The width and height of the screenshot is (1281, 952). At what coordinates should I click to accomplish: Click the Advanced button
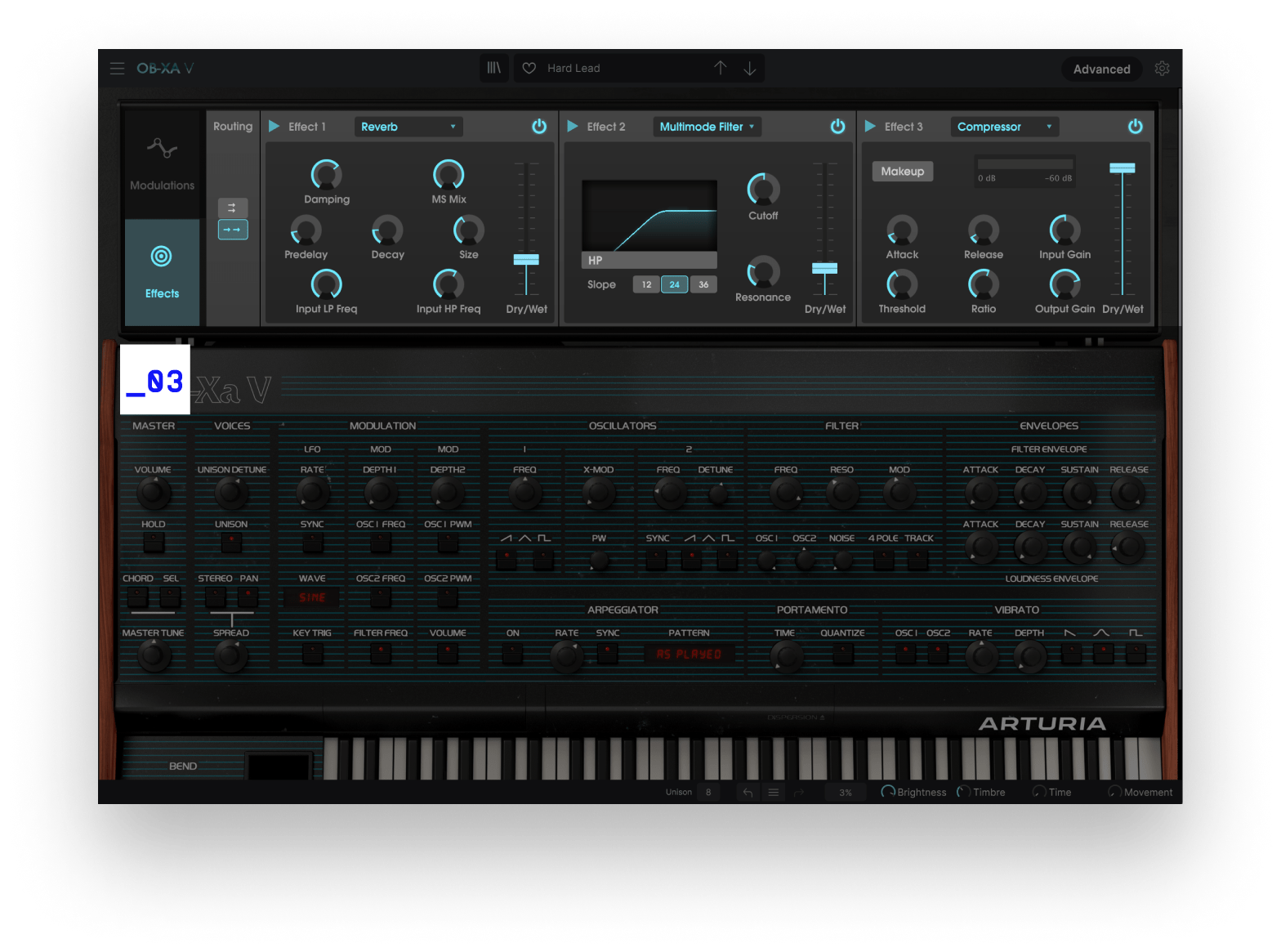[1101, 69]
